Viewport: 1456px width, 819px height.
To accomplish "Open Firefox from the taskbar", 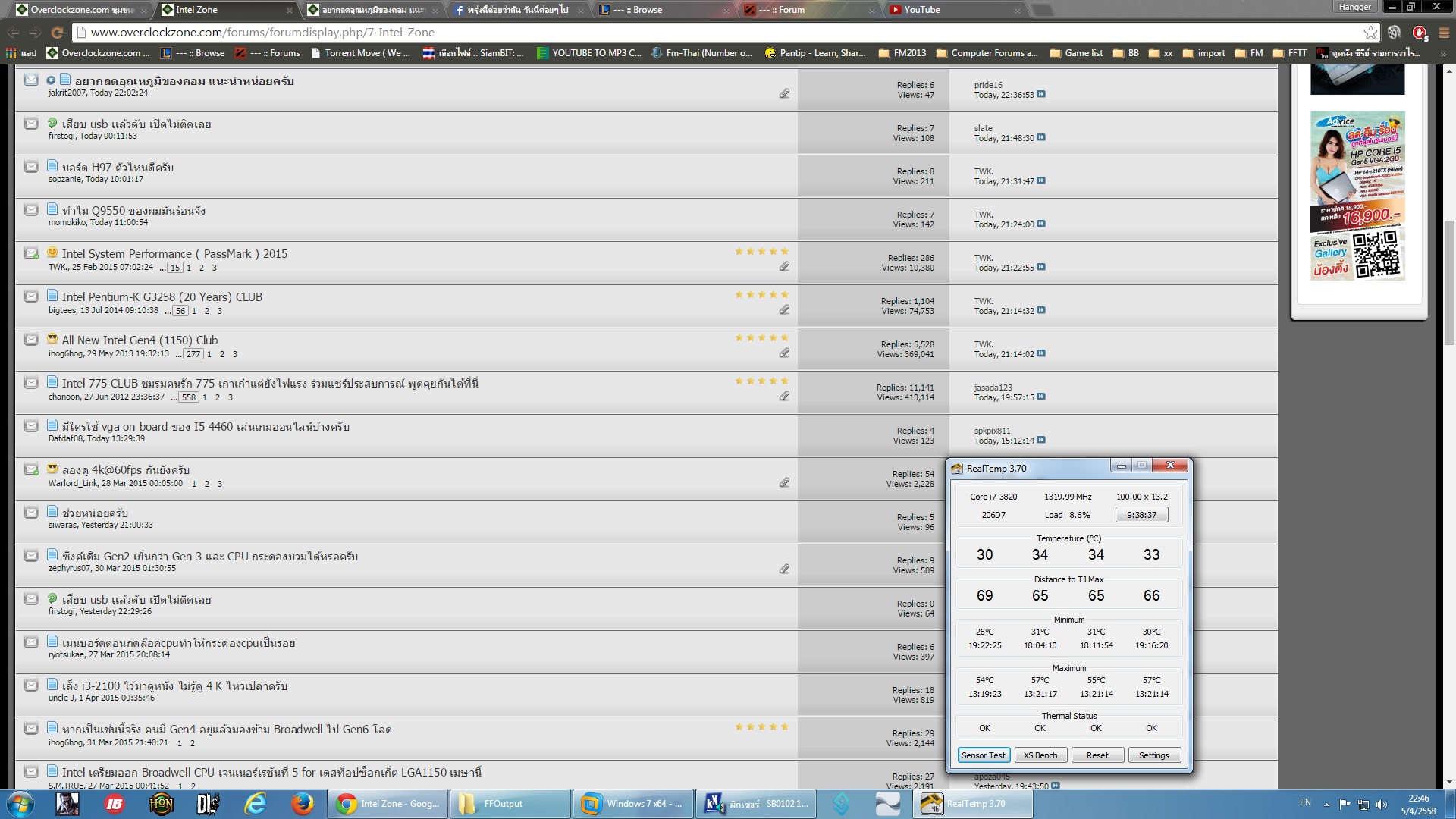I will click(302, 804).
